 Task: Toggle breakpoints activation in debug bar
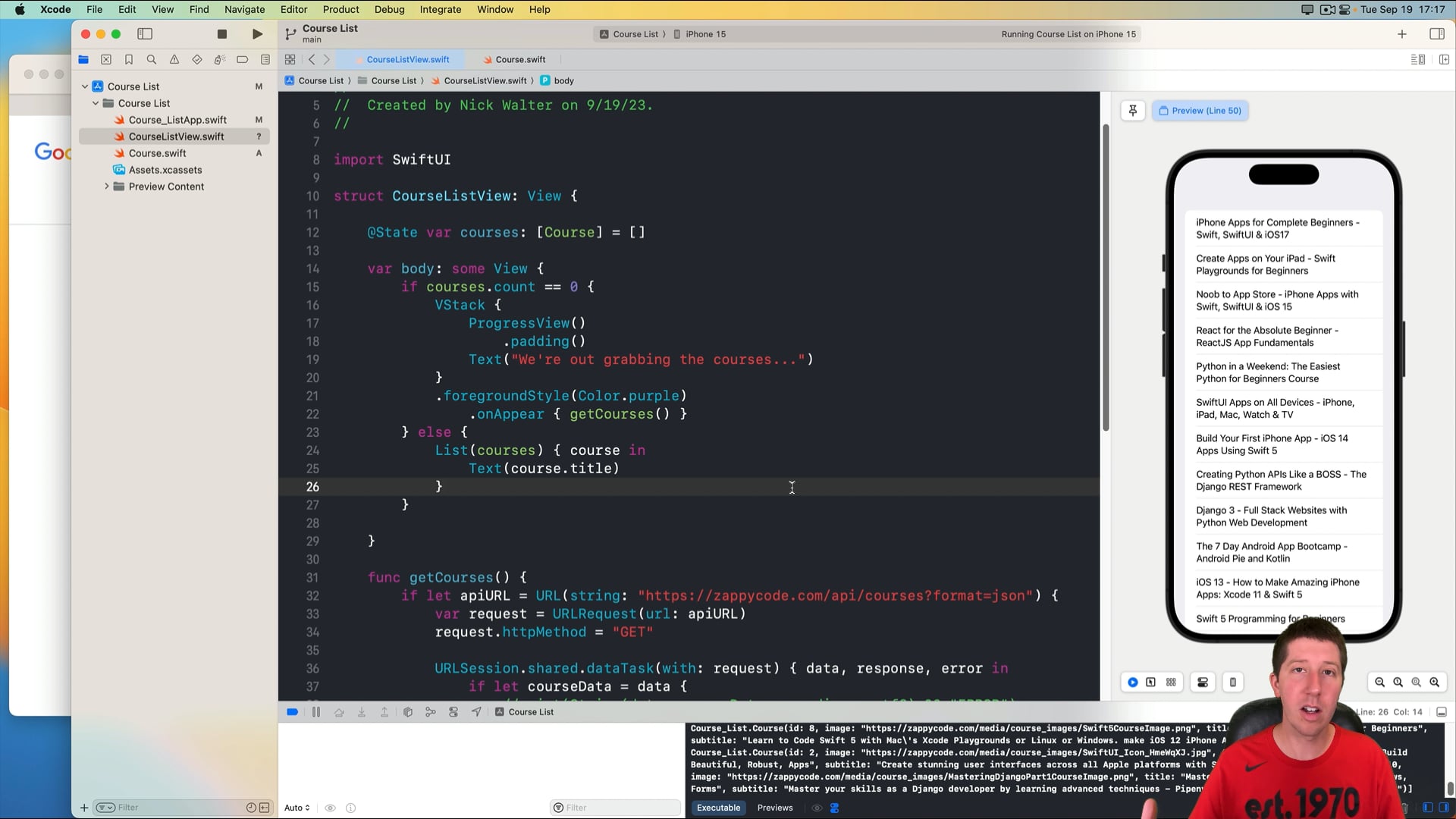point(292,712)
